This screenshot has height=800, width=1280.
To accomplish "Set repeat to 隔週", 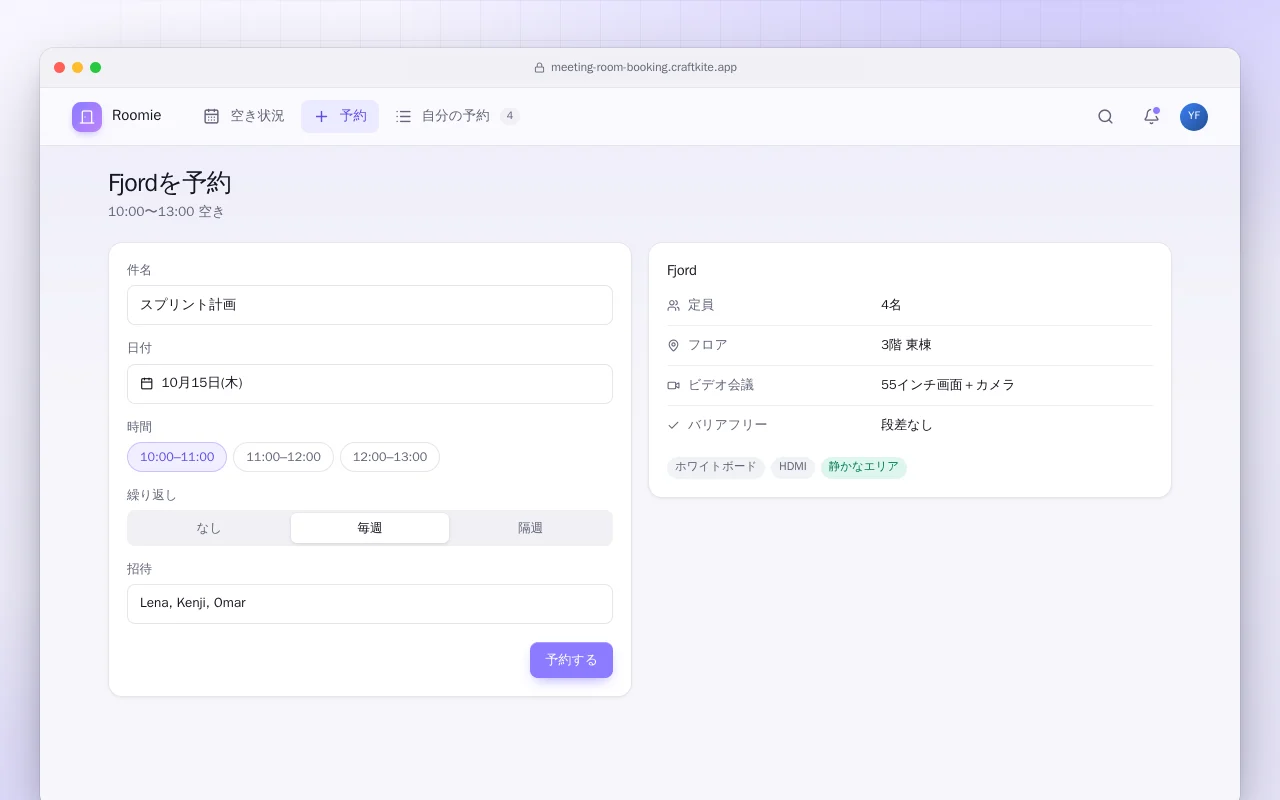I will [530, 528].
